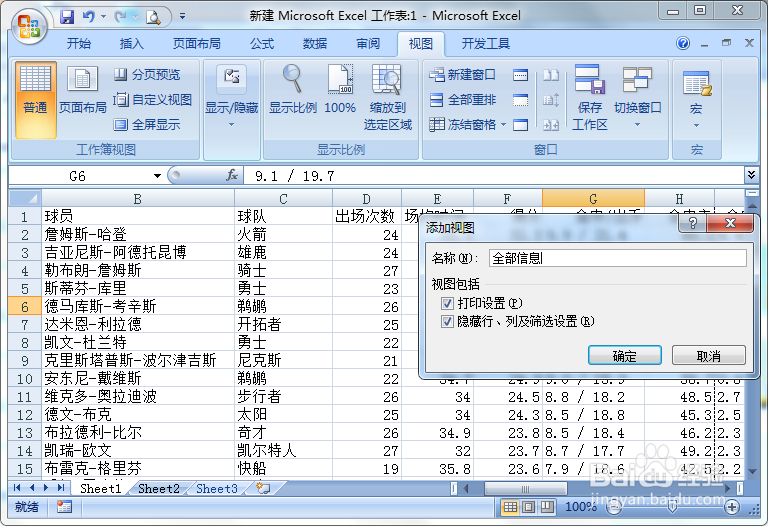Screen dimensions: 768x526
Task: Select Normal view icon in status bar
Action: click(x=510, y=507)
